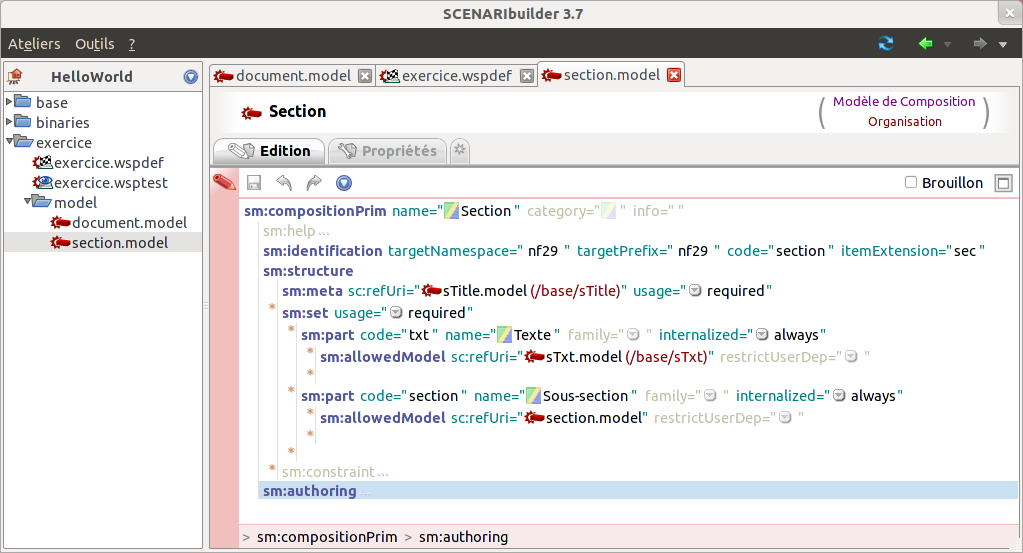The image size is (1023, 553).
Task: Click the Texte name field icon
Action: 504,335
